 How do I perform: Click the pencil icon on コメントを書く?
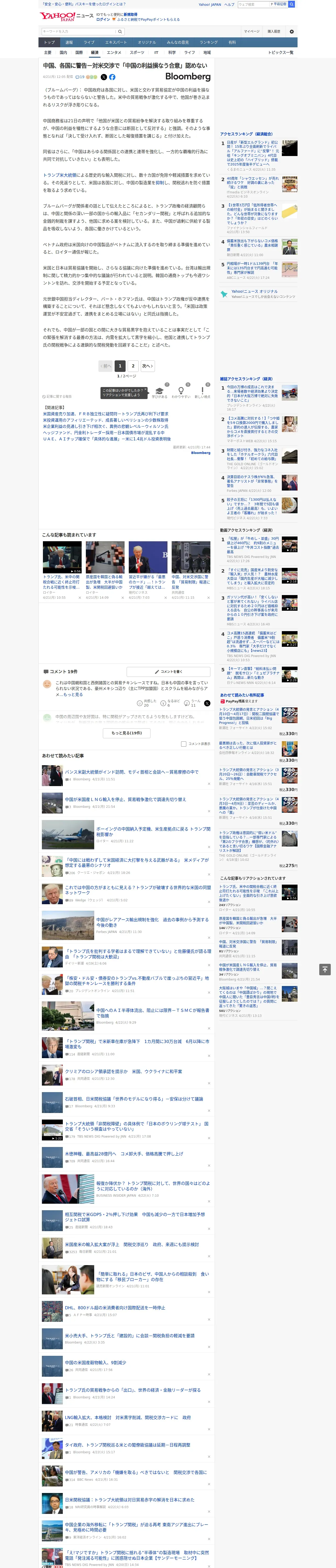pyautogui.click(x=156, y=671)
